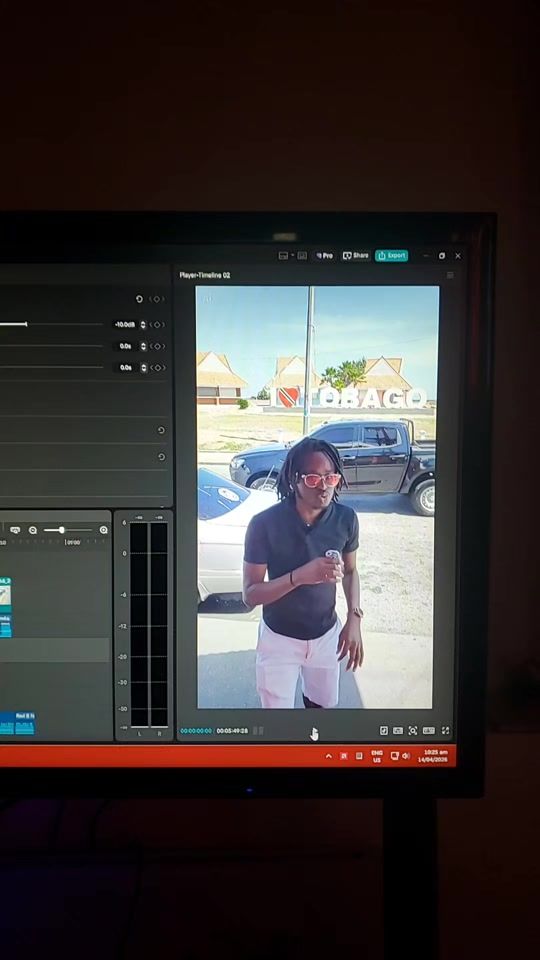The width and height of the screenshot is (540, 960).
Task: Click the stepper of the second 0.0s field
Action: click(x=143, y=367)
